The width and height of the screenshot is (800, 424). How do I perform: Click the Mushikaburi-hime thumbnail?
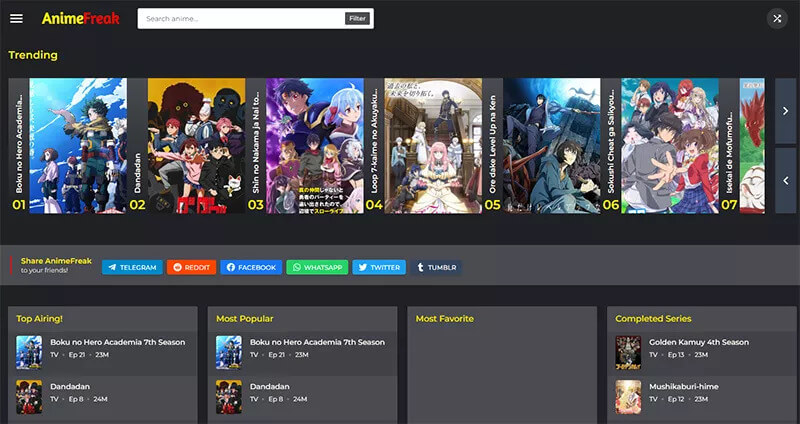pos(628,396)
